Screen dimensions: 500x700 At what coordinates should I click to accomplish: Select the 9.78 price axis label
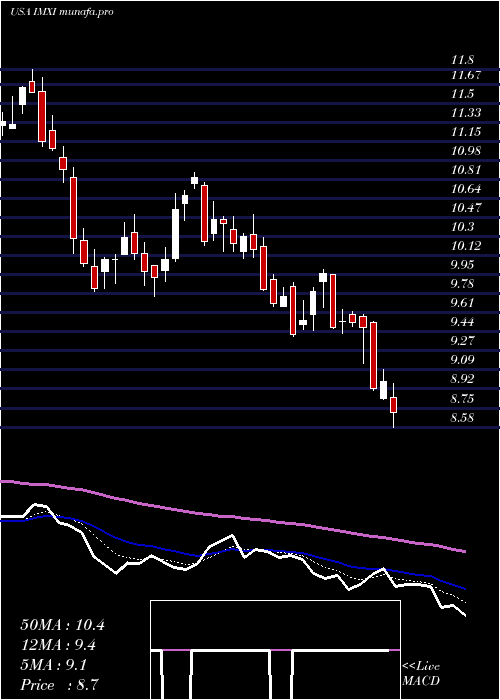point(463,284)
